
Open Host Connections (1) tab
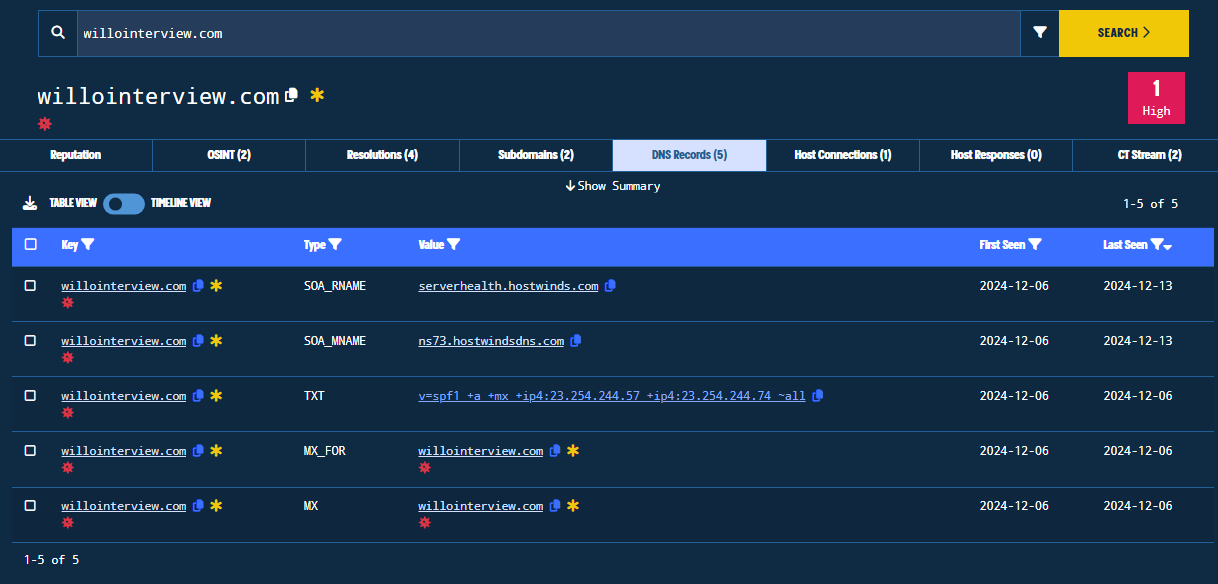842,155
